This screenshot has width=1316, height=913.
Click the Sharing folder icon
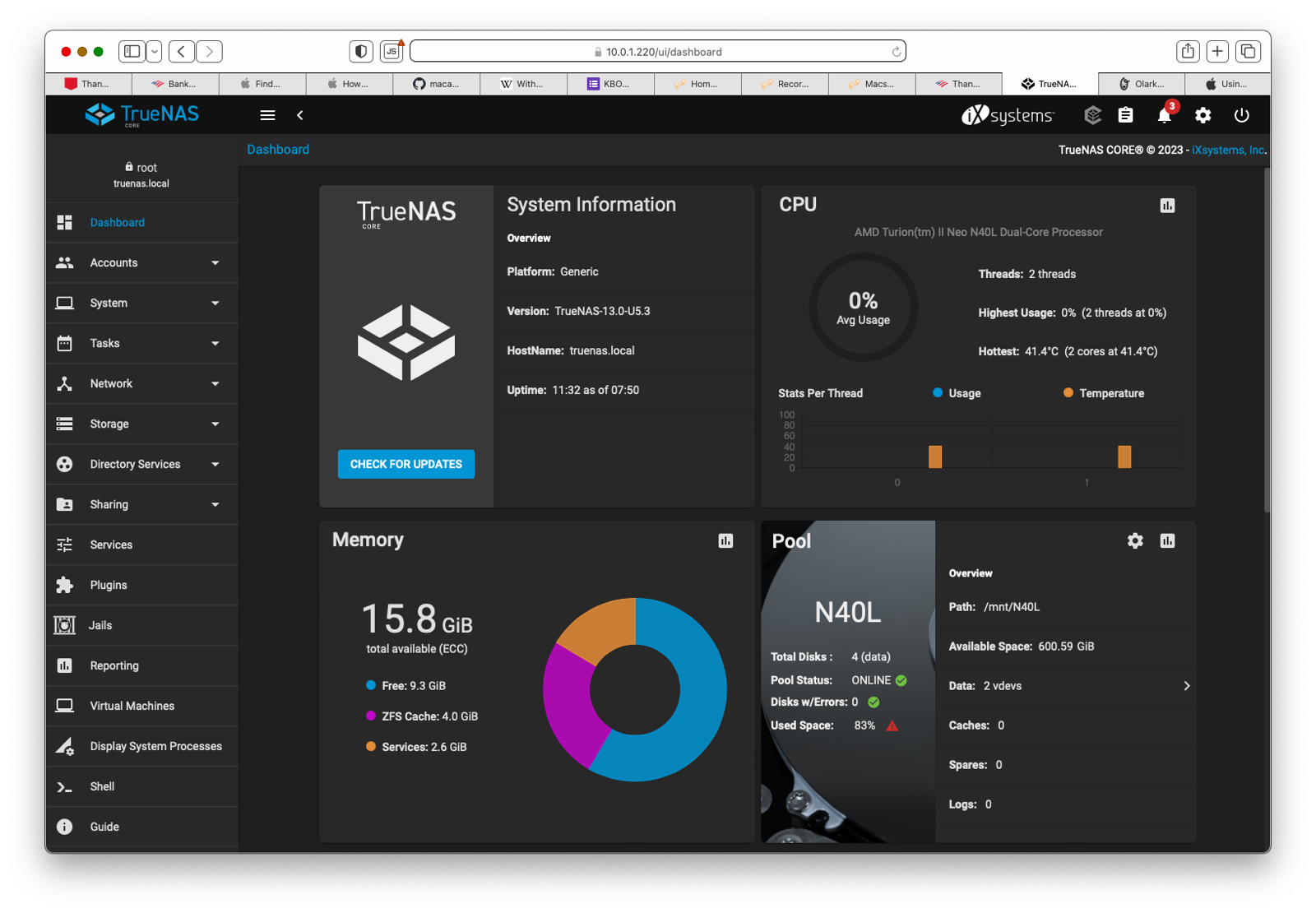pyautogui.click(x=64, y=504)
